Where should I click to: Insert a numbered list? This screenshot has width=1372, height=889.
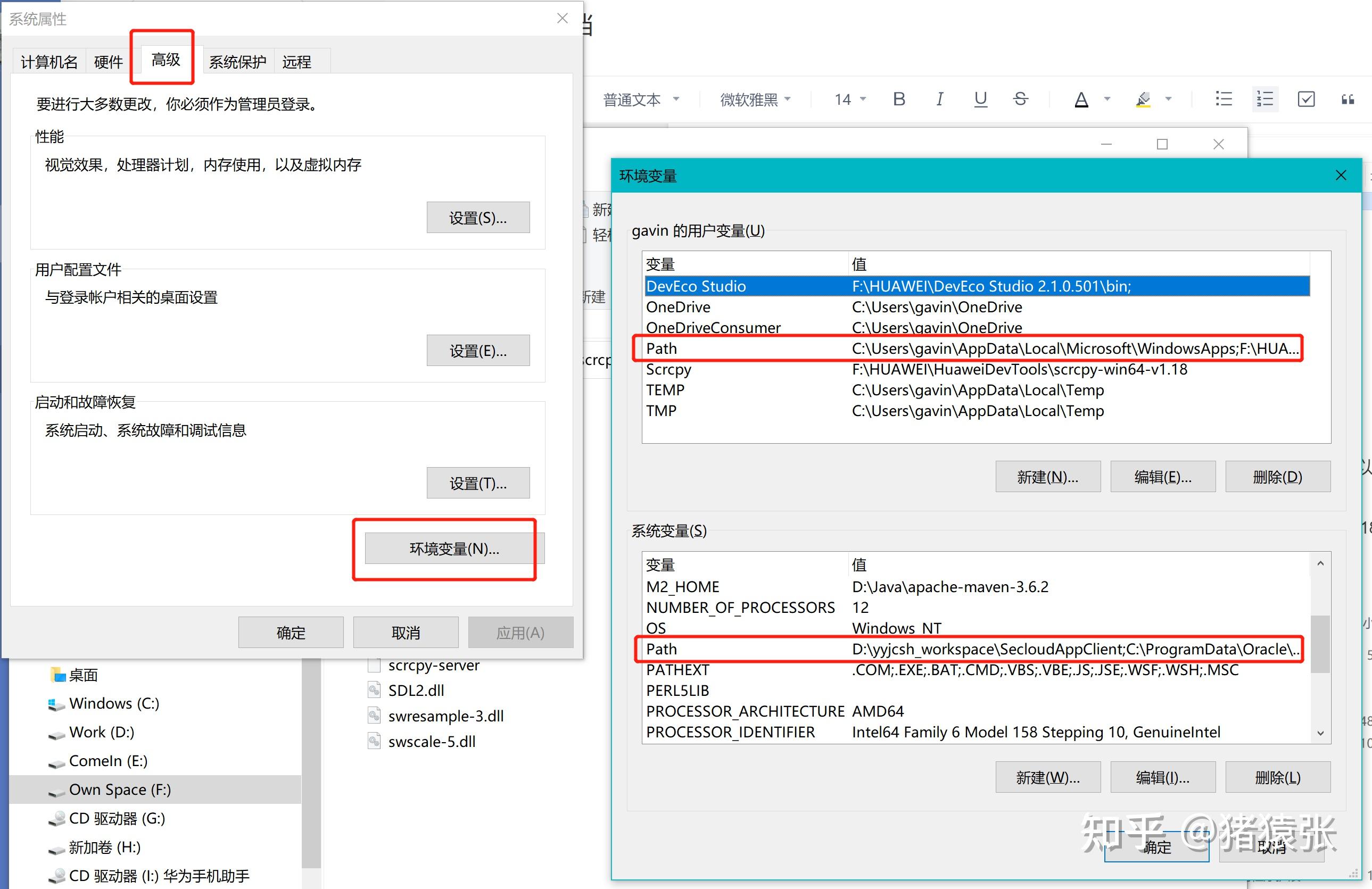[x=1264, y=98]
